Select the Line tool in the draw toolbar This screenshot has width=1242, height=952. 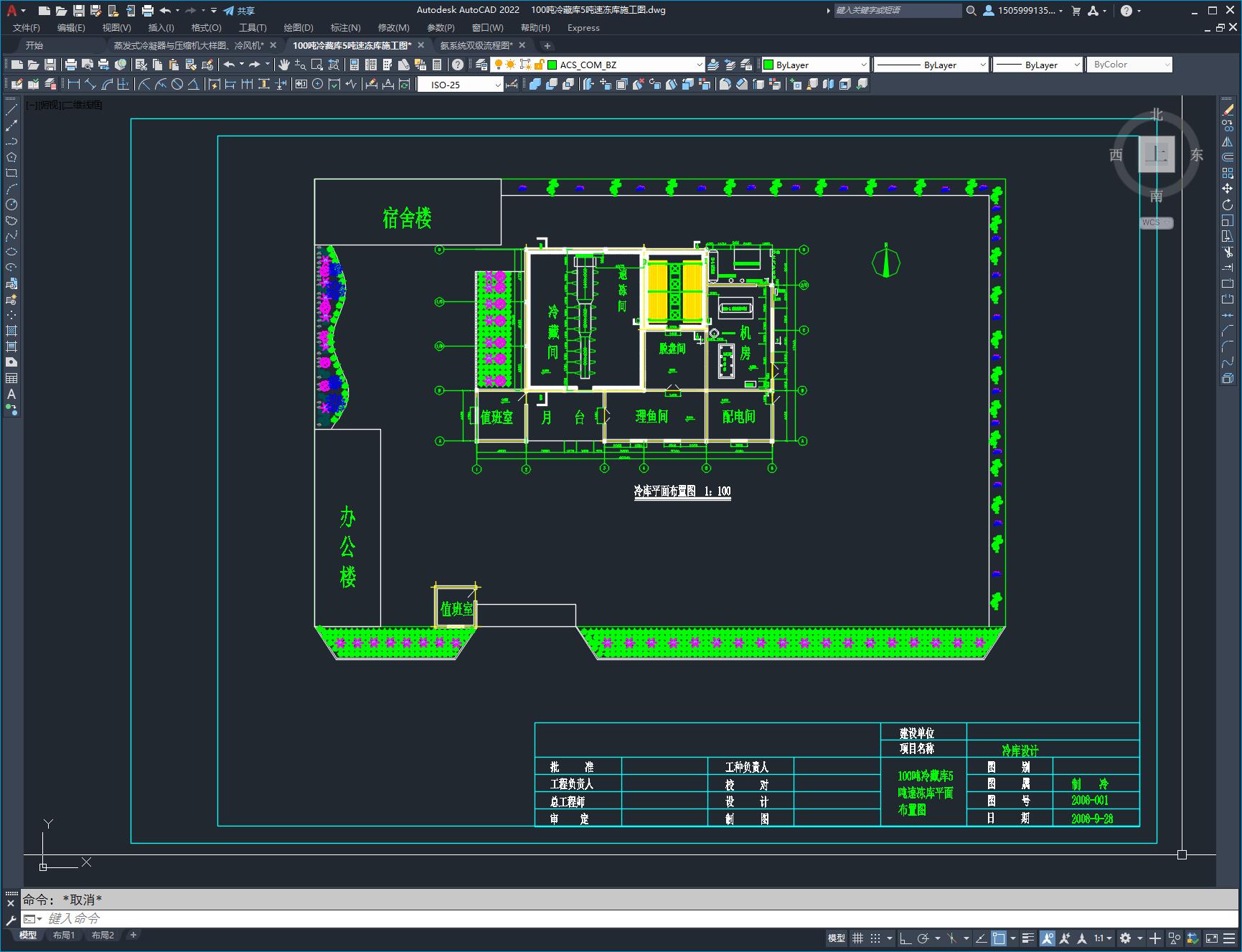[x=11, y=110]
